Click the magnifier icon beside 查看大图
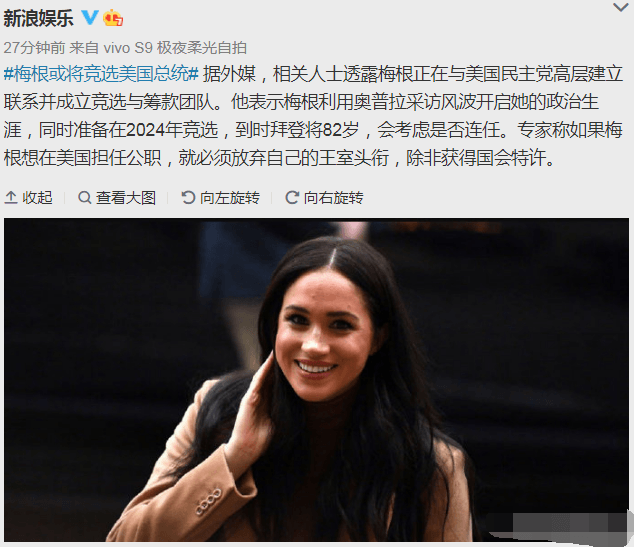Screen dimensions: 634x547 (84, 198)
